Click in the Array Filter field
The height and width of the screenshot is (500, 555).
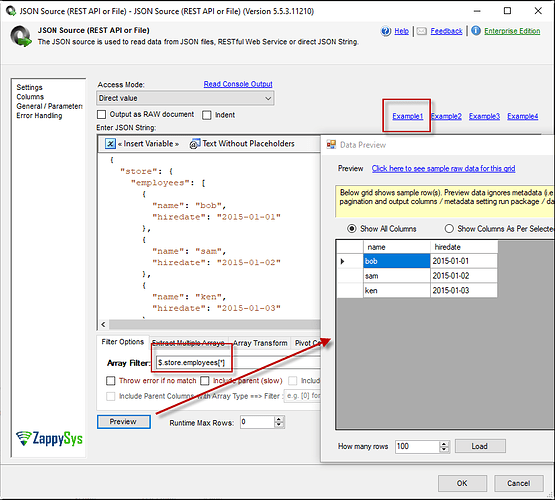coord(238,363)
